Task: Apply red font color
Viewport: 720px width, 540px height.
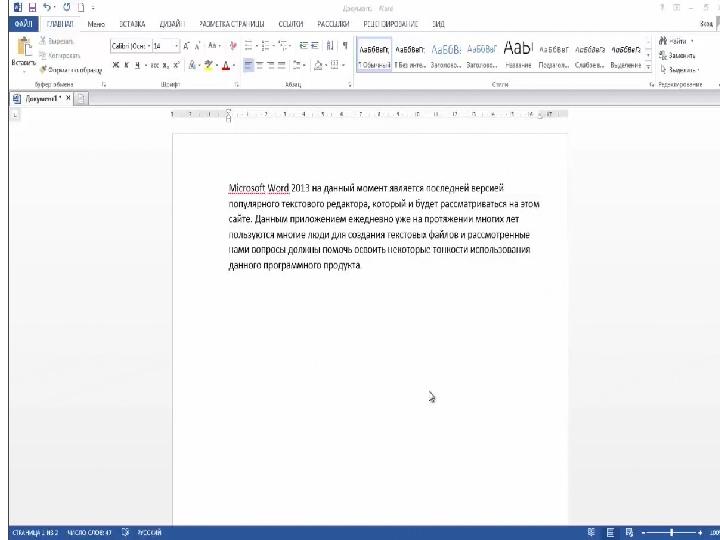Action: click(225, 66)
